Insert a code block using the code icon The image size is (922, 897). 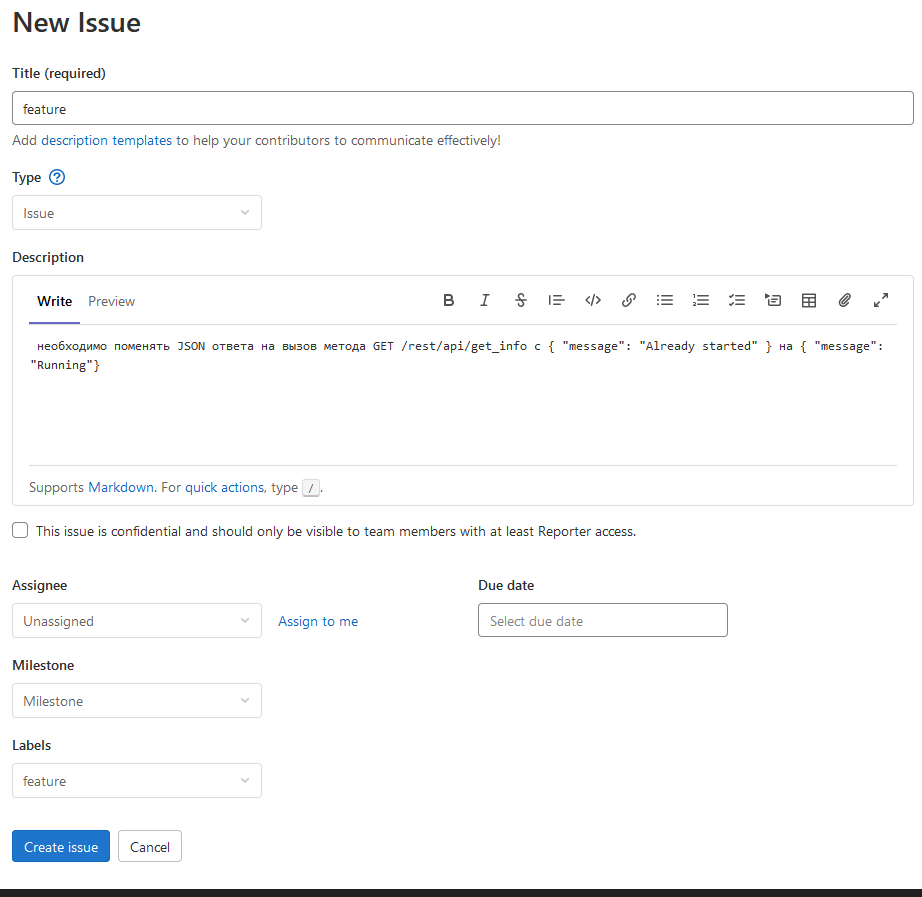pos(592,300)
